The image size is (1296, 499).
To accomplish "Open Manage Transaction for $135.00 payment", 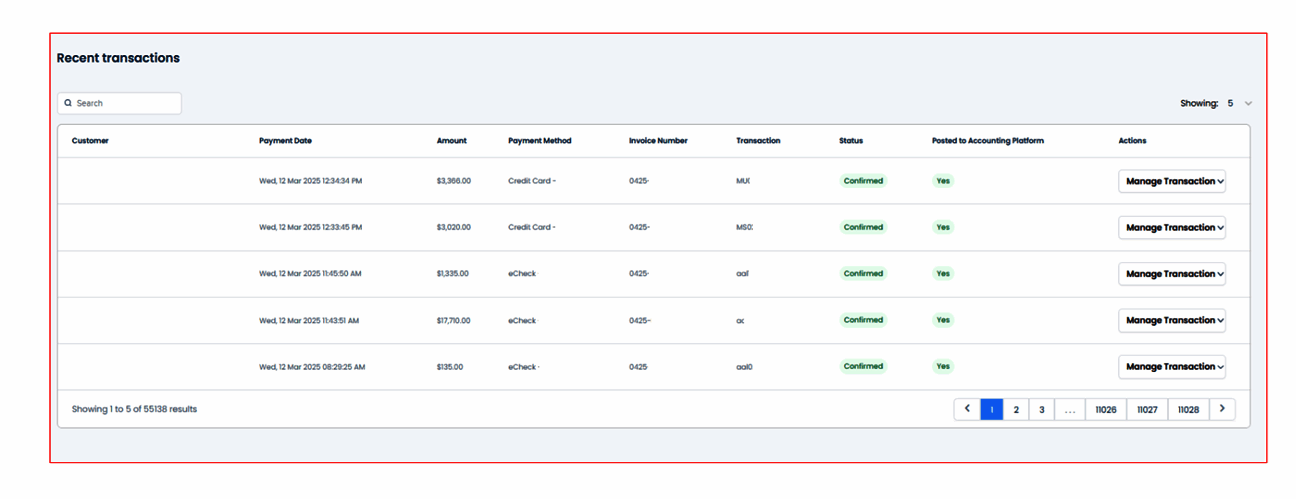I will click(1171, 367).
